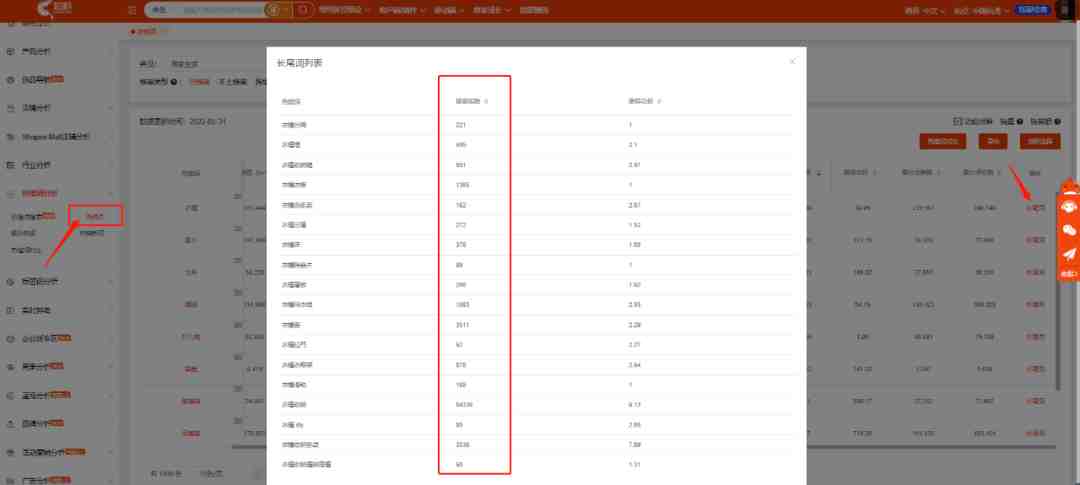The width and height of the screenshot is (1080, 485).
Task: Click the search input in the top bar
Action: (x=222, y=10)
